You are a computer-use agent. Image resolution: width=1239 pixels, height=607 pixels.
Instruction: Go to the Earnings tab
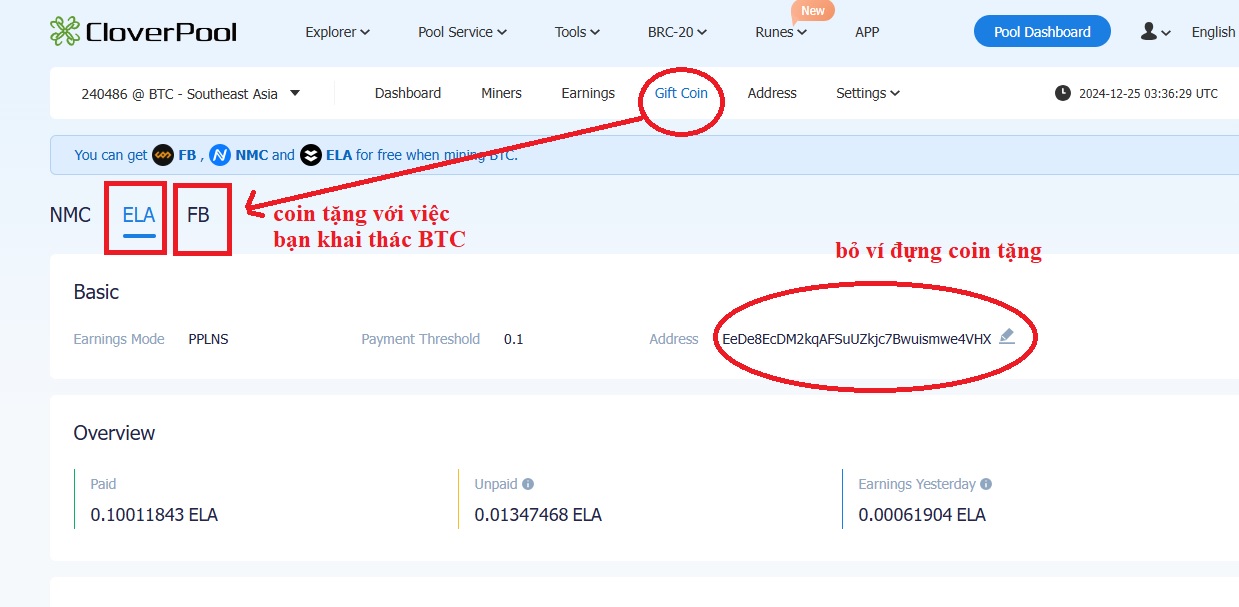[588, 93]
